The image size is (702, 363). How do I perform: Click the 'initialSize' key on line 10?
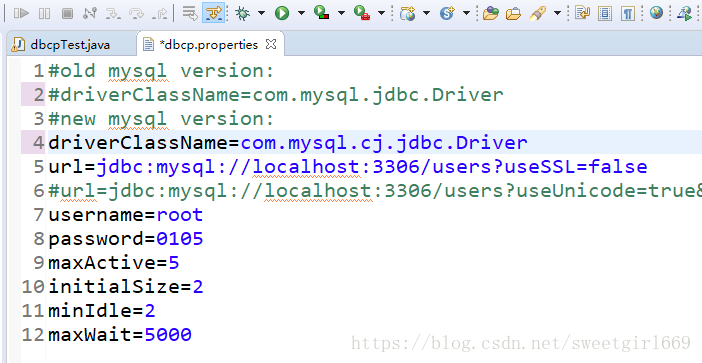click(114, 287)
